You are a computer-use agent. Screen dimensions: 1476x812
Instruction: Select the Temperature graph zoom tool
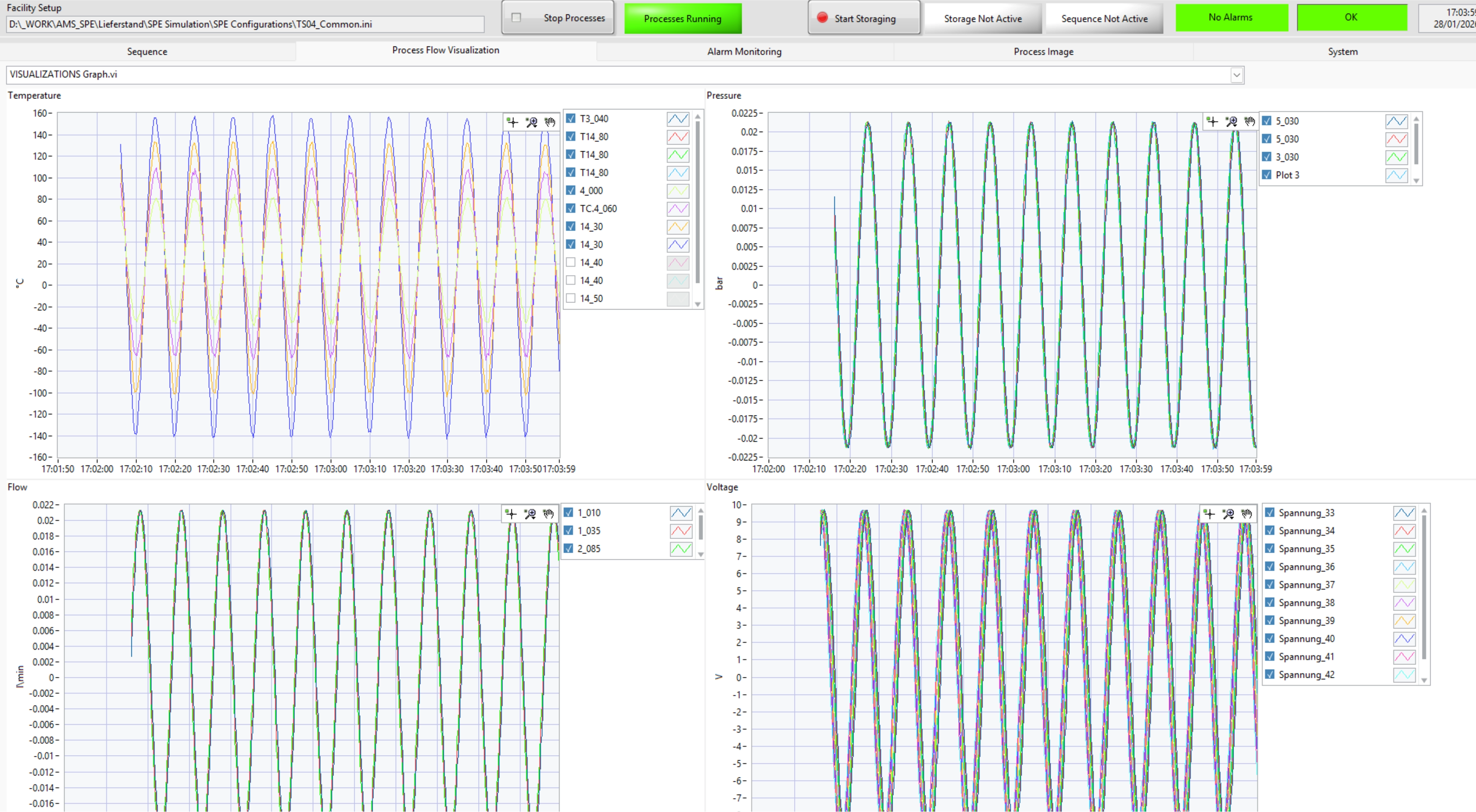tap(531, 122)
